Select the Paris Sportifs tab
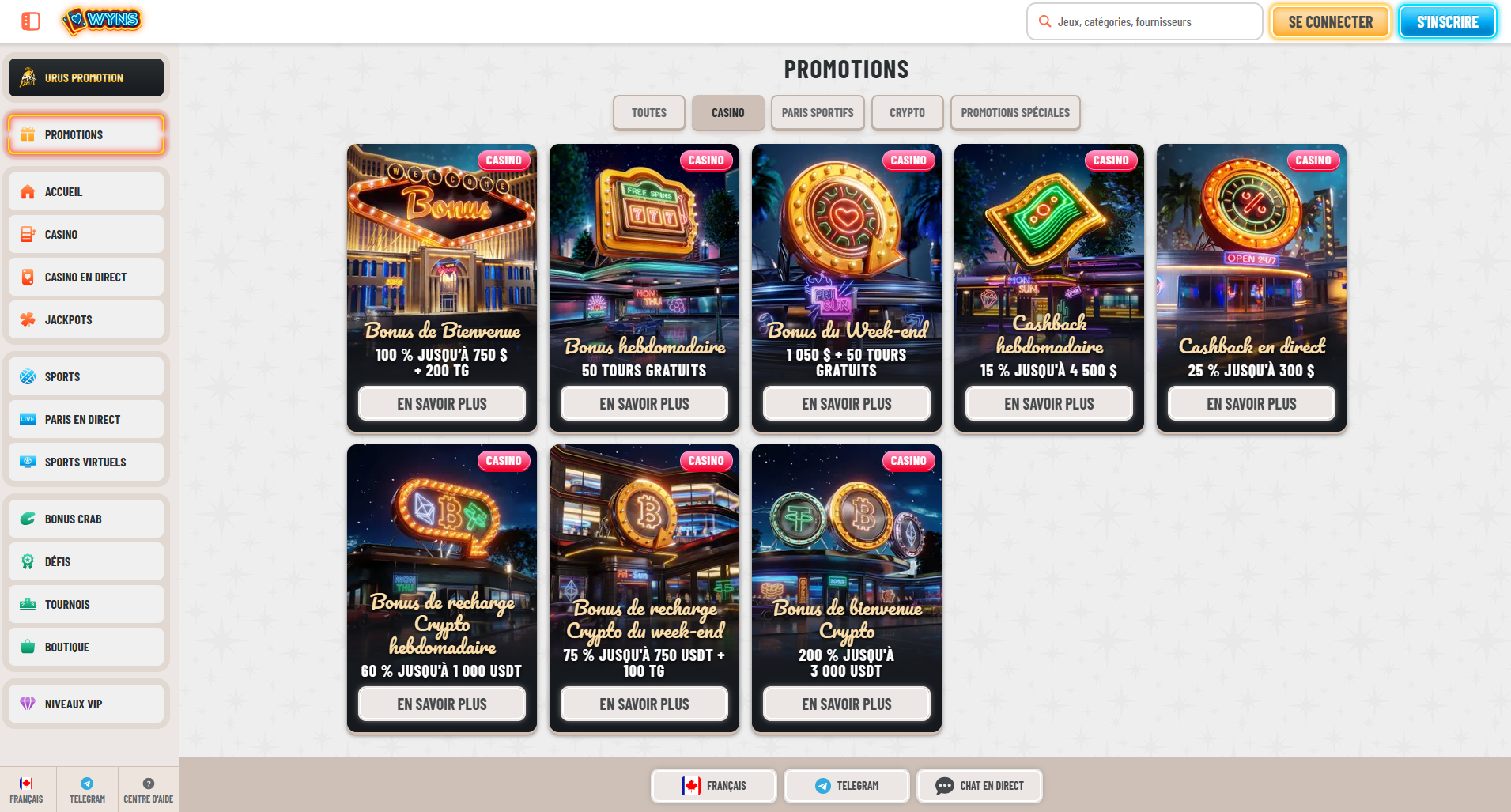The width and height of the screenshot is (1511, 812). 818,113
